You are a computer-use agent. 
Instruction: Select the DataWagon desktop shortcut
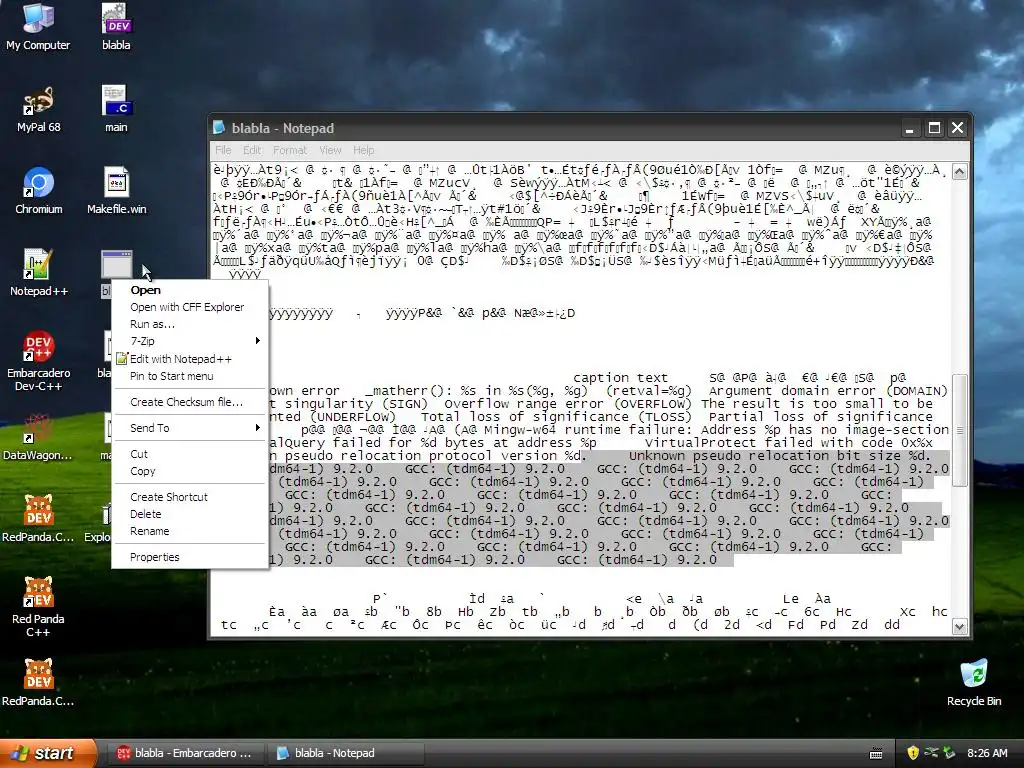tap(38, 437)
